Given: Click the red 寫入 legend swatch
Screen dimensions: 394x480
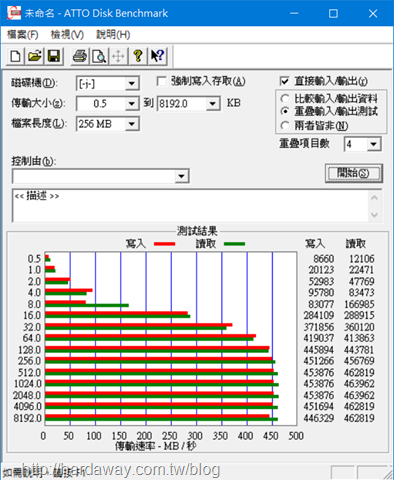Looking at the screenshot, I should (x=165, y=244).
